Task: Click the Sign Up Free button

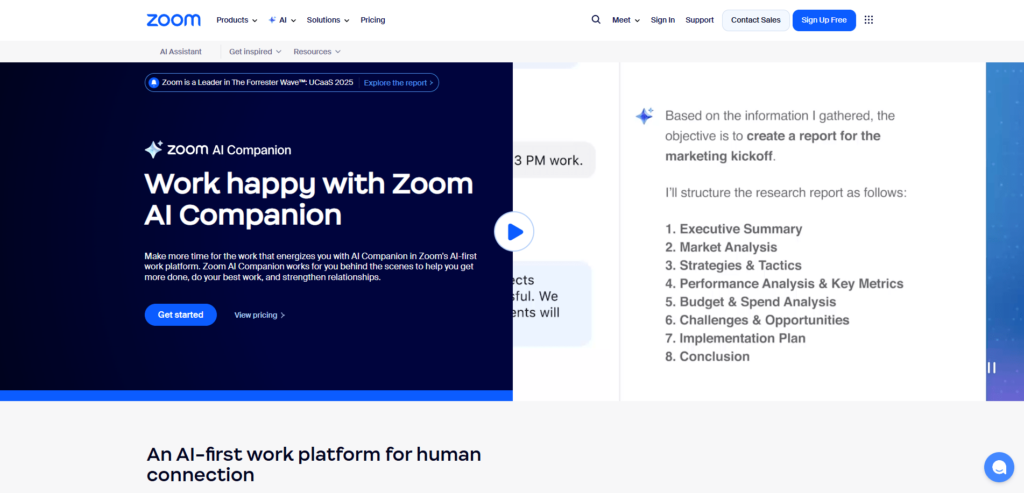Action: pyautogui.click(x=824, y=20)
